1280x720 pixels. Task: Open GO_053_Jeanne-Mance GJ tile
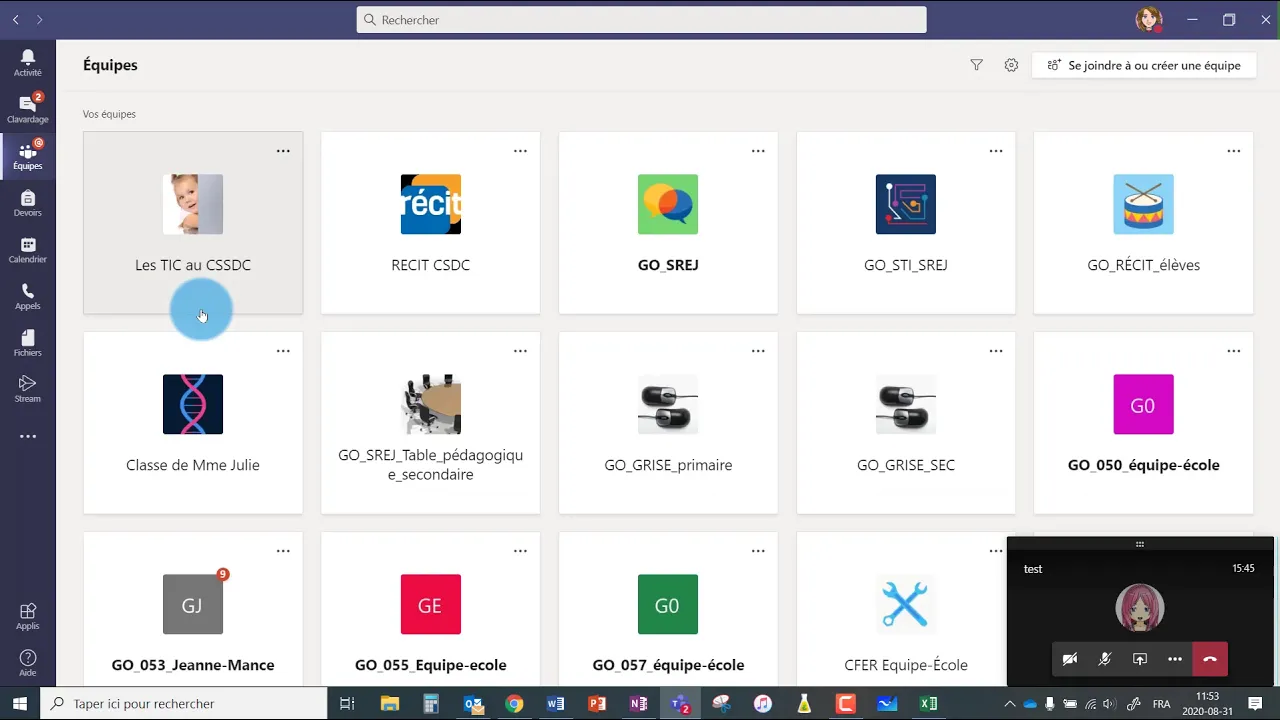point(193,604)
